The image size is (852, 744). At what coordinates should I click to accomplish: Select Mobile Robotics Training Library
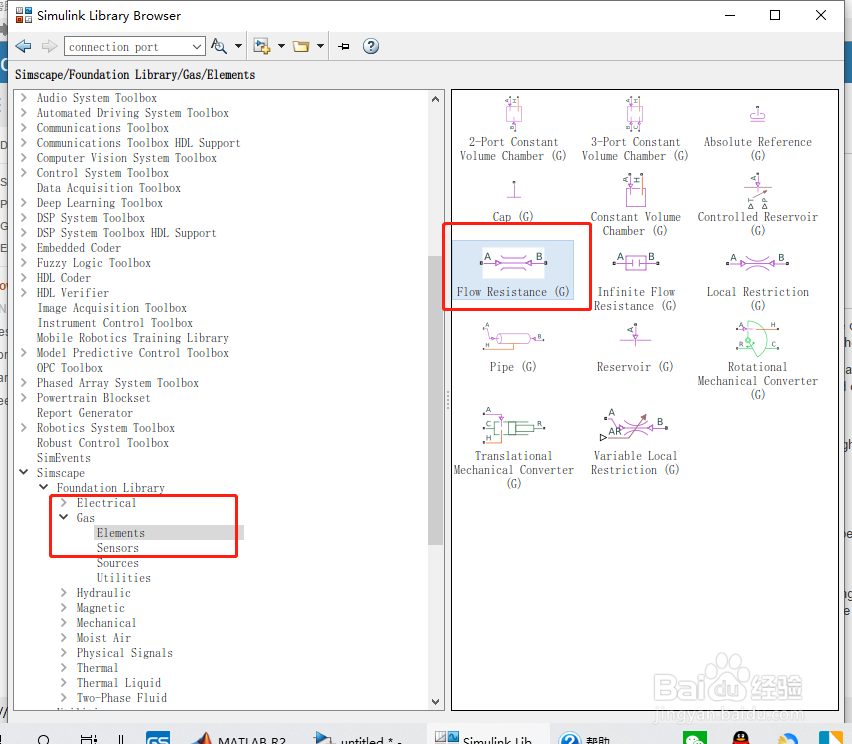[x=133, y=337]
